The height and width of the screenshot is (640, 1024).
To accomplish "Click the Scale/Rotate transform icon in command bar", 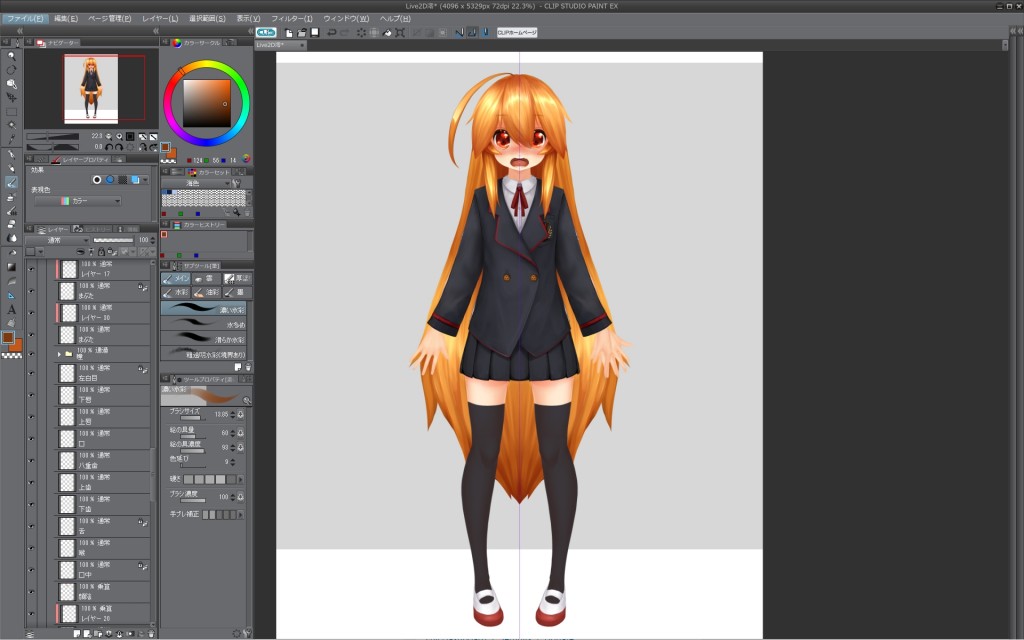I will tap(400, 32).
